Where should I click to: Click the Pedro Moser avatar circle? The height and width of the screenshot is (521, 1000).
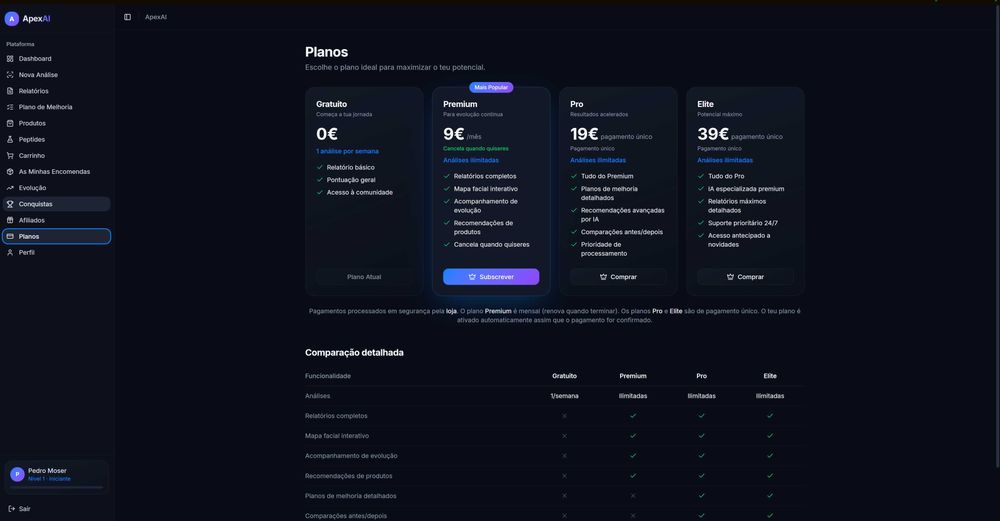(17, 474)
